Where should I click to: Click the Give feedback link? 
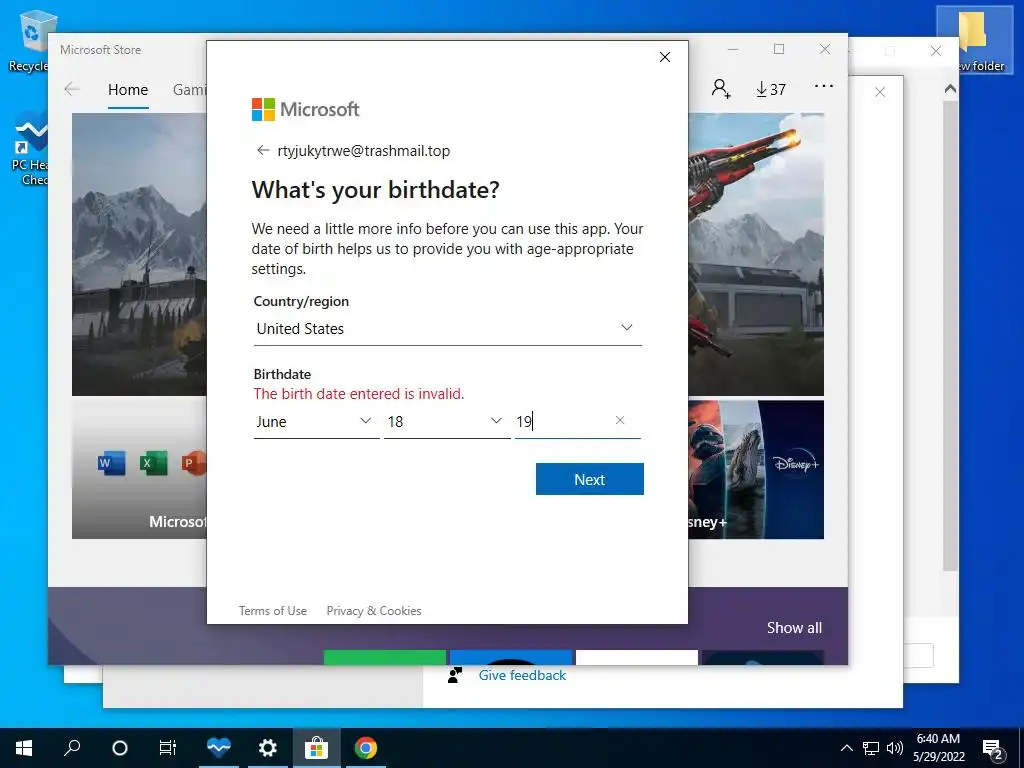[x=522, y=675]
